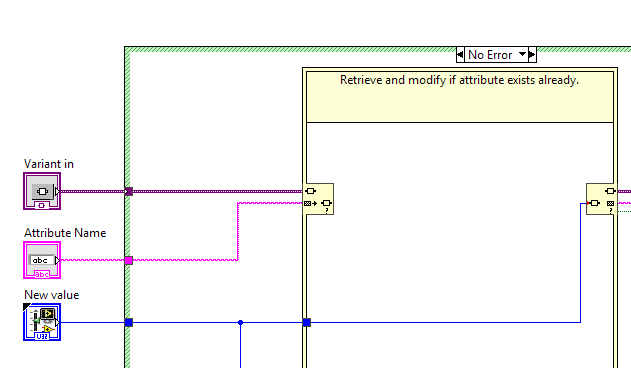This screenshot has height=368, width=631.
Task: Click the purple variant tunnel on case border
Action: 129,191
